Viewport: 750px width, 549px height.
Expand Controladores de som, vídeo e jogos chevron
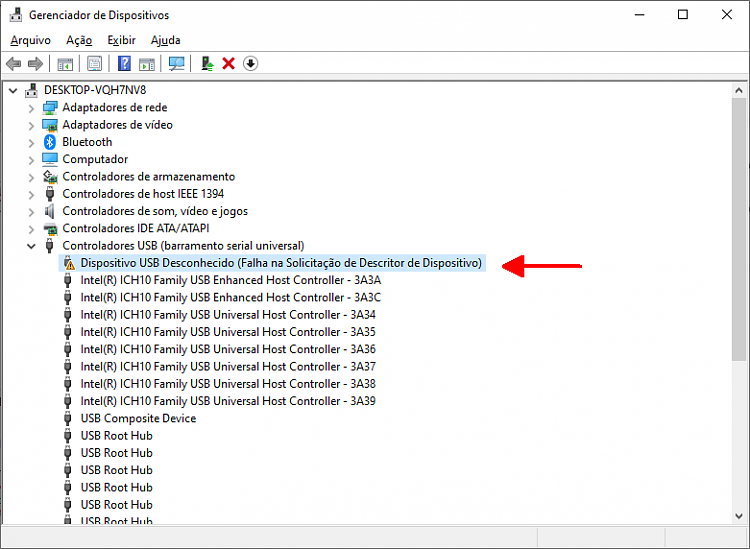31,211
